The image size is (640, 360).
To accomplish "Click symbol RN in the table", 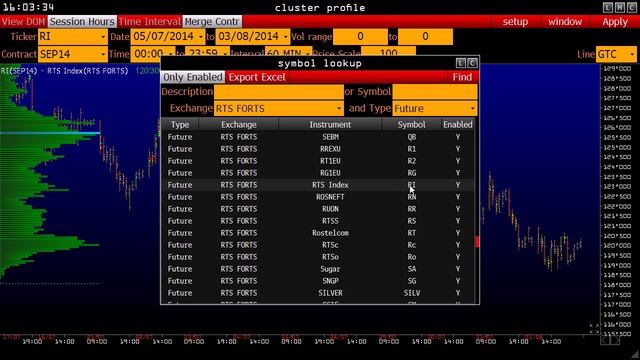I will click(x=411, y=197).
